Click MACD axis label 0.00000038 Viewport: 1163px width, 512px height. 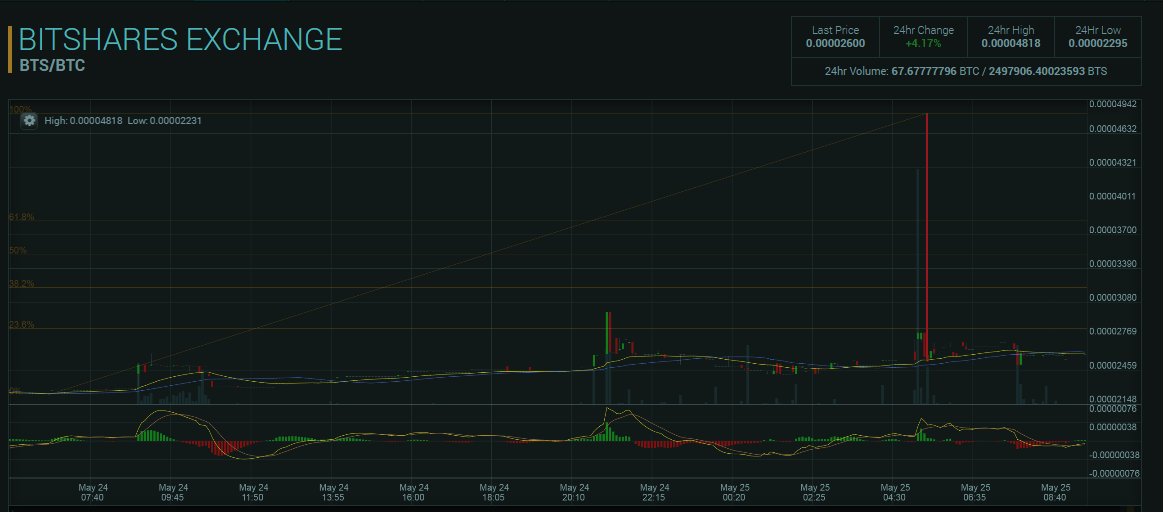click(x=1113, y=427)
